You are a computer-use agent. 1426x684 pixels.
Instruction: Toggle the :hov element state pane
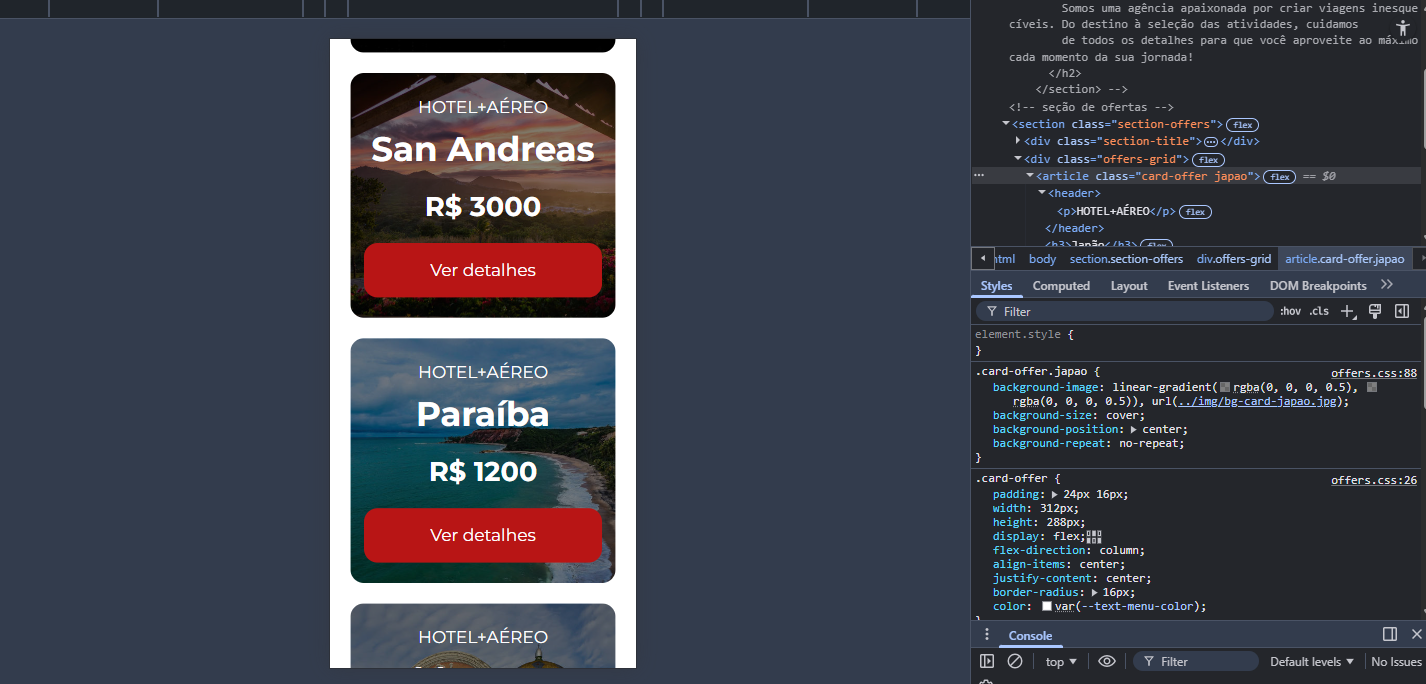pyautogui.click(x=1290, y=311)
